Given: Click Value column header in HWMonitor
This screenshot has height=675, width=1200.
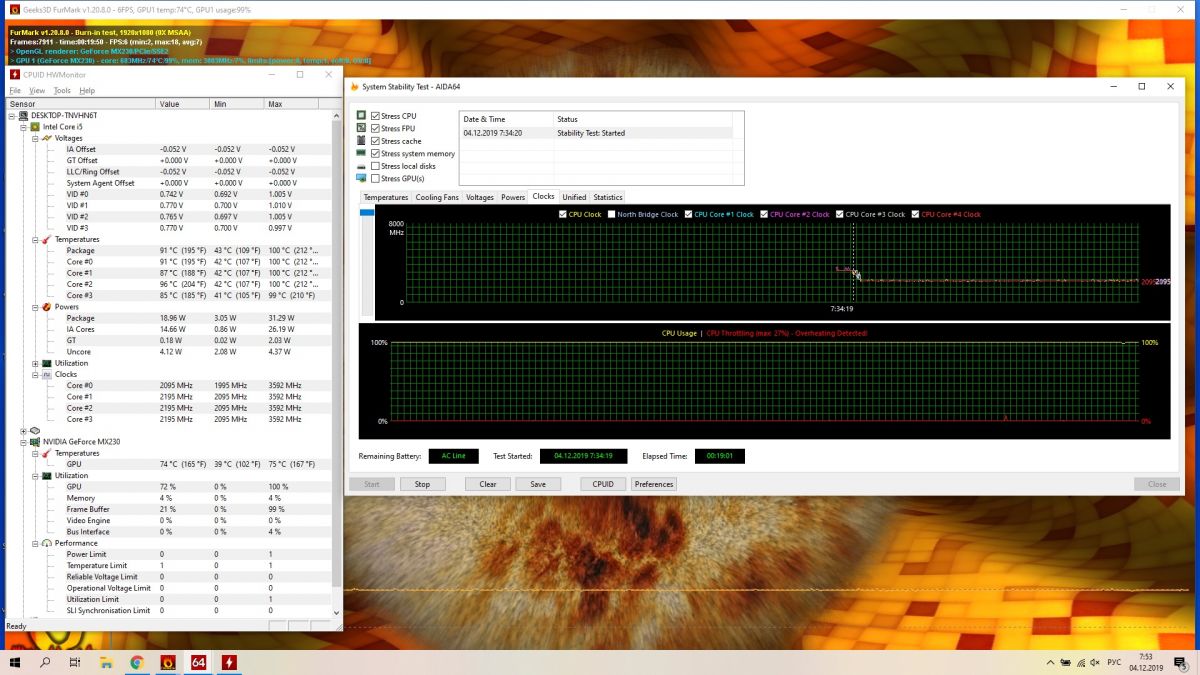Looking at the screenshot, I should [x=182, y=104].
